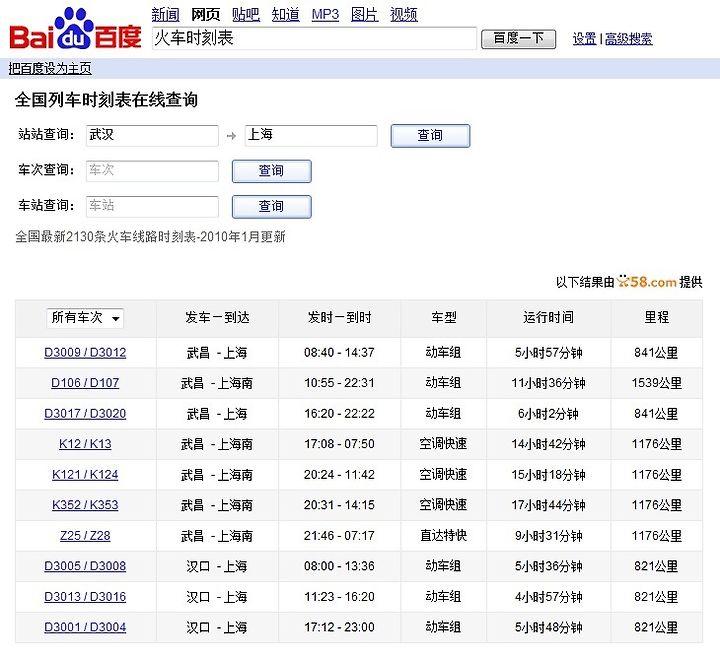Viewport: 720px width, 657px height.
Task: Click the 查询 button for 车站查询
Action: 271,206
